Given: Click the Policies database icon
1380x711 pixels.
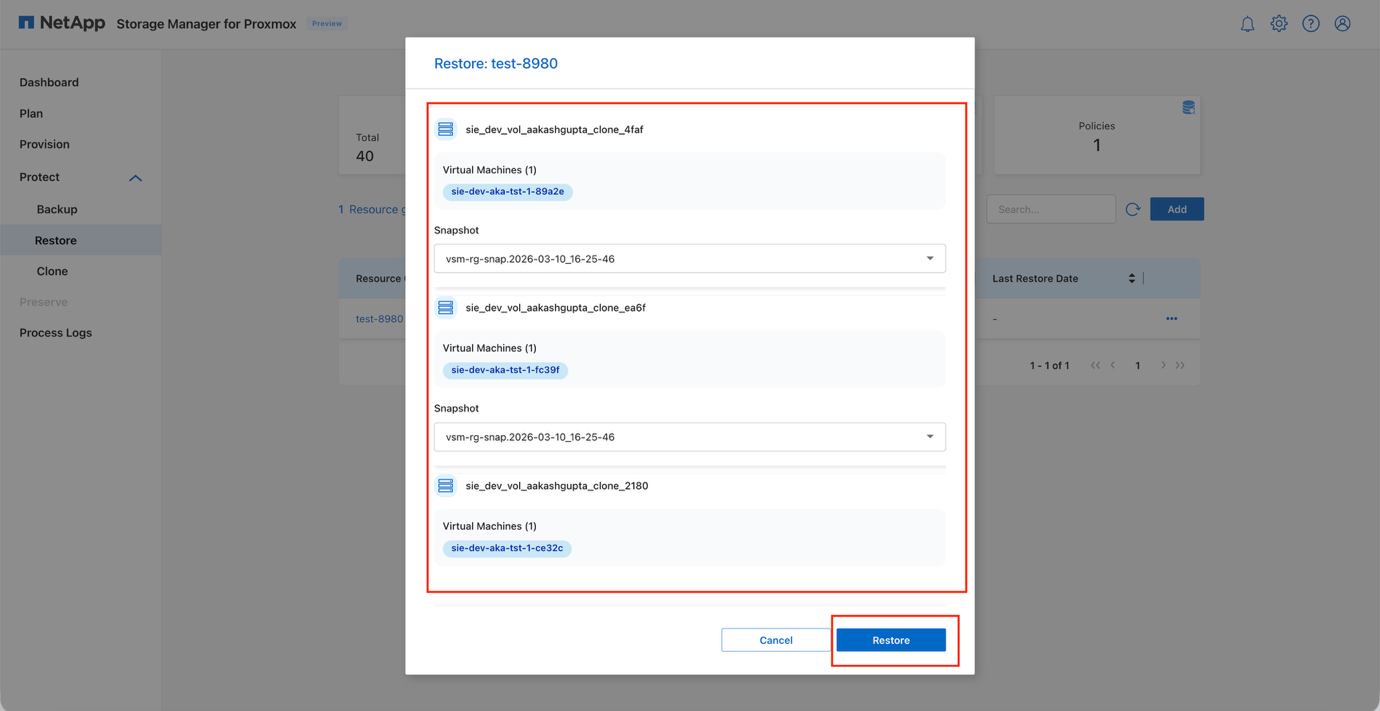Looking at the screenshot, I should point(1188,108).
